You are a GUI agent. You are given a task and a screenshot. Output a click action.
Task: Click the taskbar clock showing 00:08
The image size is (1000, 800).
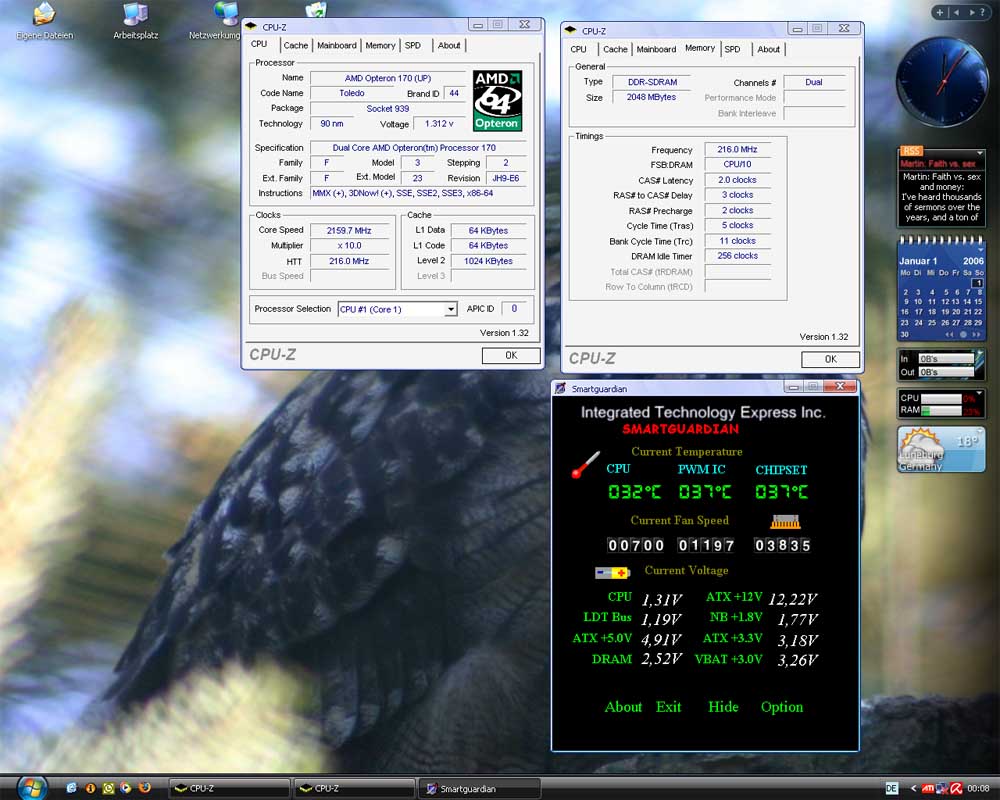coord(978,789)
